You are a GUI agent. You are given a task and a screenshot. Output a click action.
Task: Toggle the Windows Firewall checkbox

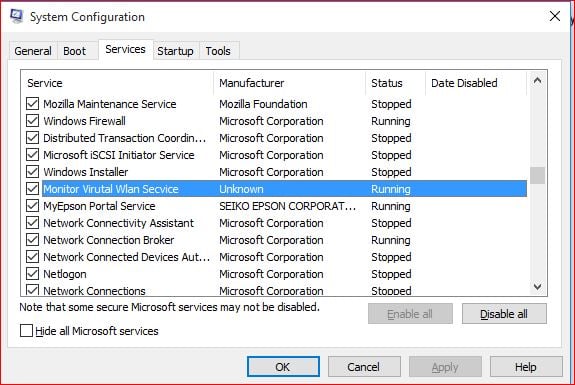[32, 121]
